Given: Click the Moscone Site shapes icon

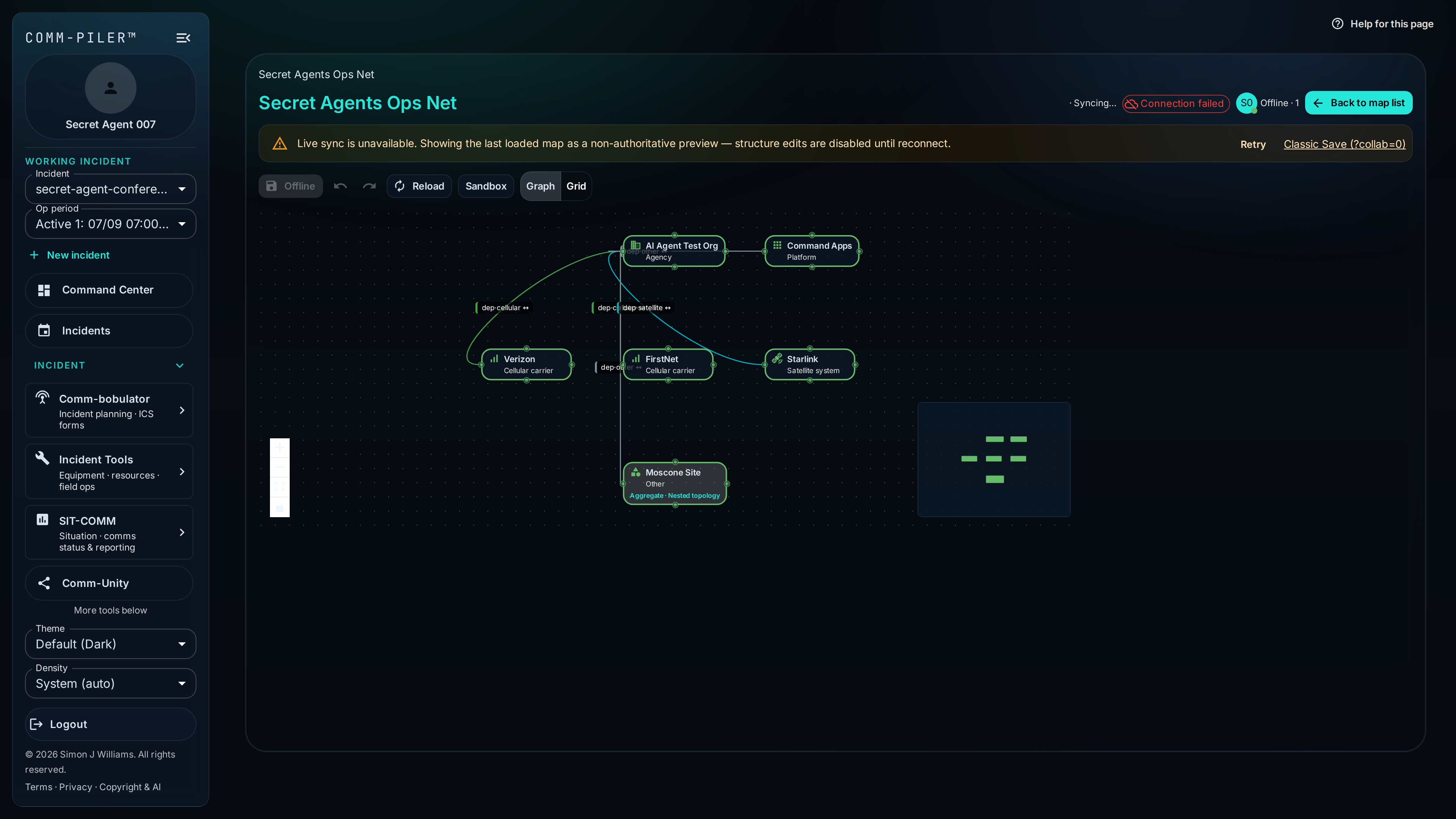Looking at the screenshot, I should [635, 472].
